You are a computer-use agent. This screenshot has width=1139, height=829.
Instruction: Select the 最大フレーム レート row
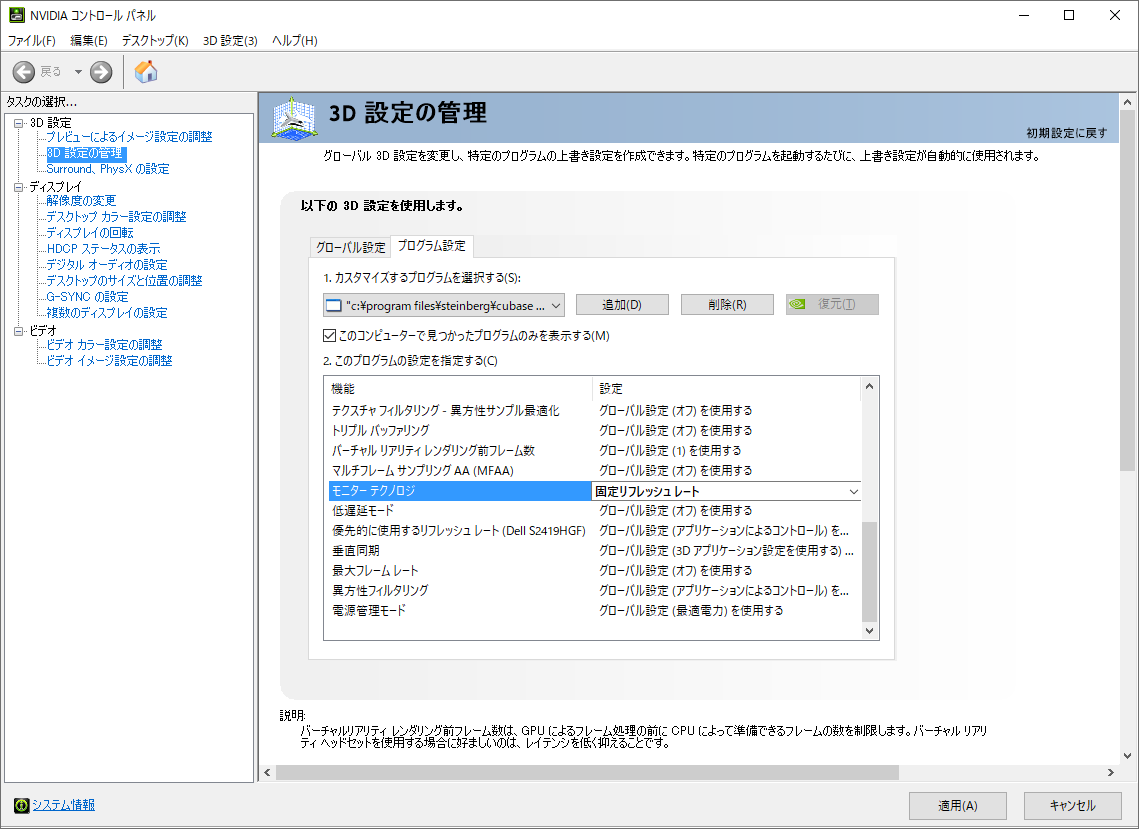(594, 571)
